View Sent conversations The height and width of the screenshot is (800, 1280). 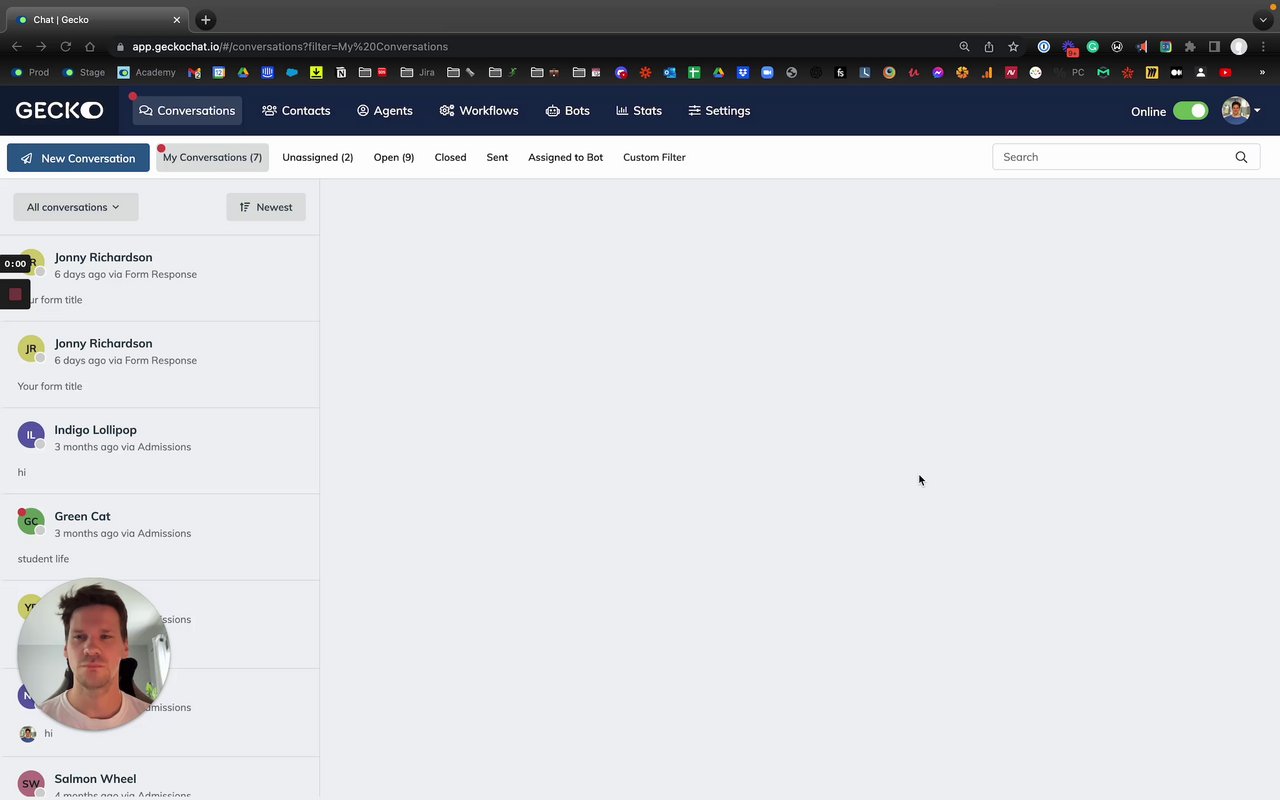pyautogui.click(x=497, y=157)
